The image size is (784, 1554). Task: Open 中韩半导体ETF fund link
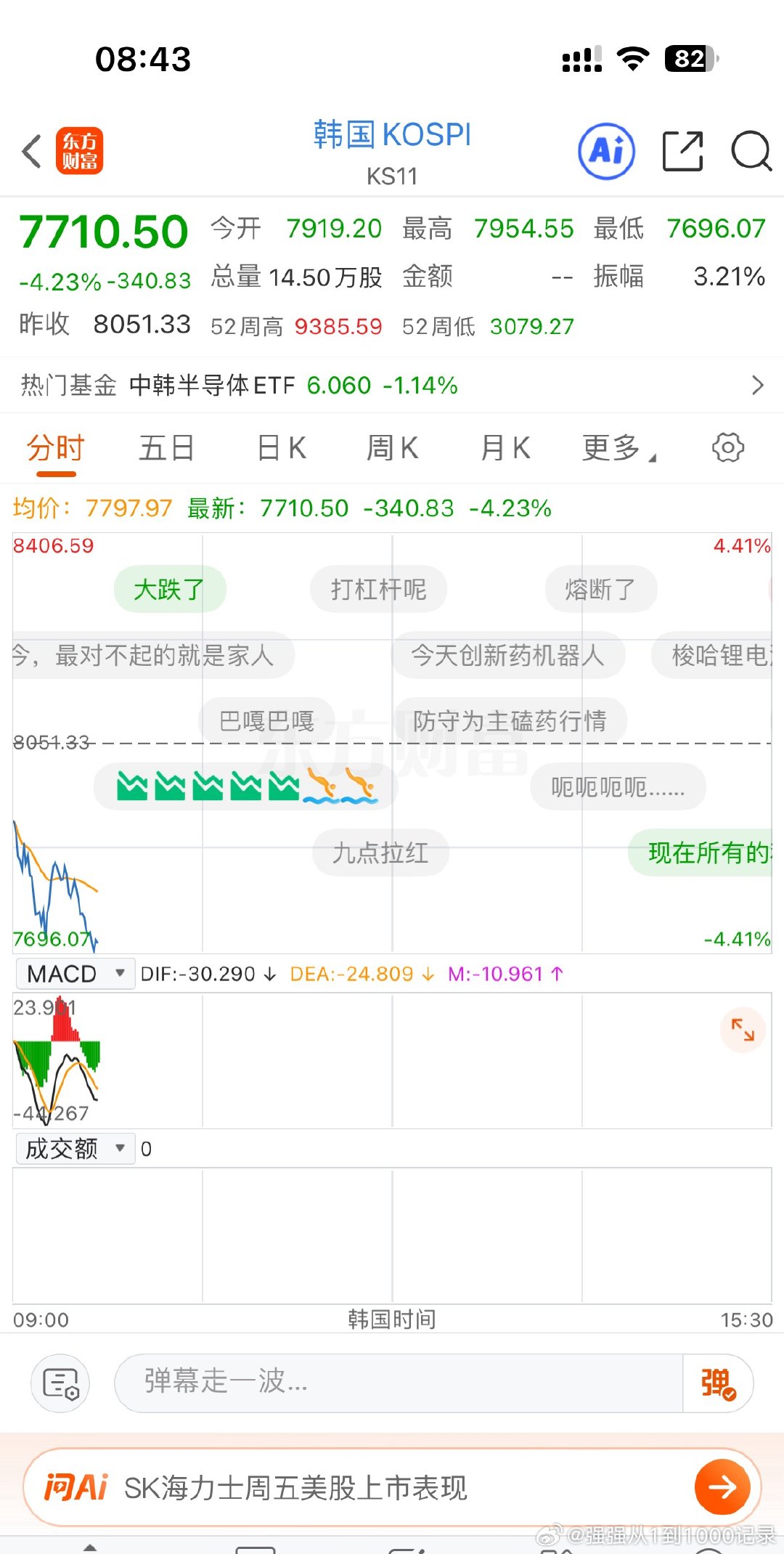coord(212,385)
